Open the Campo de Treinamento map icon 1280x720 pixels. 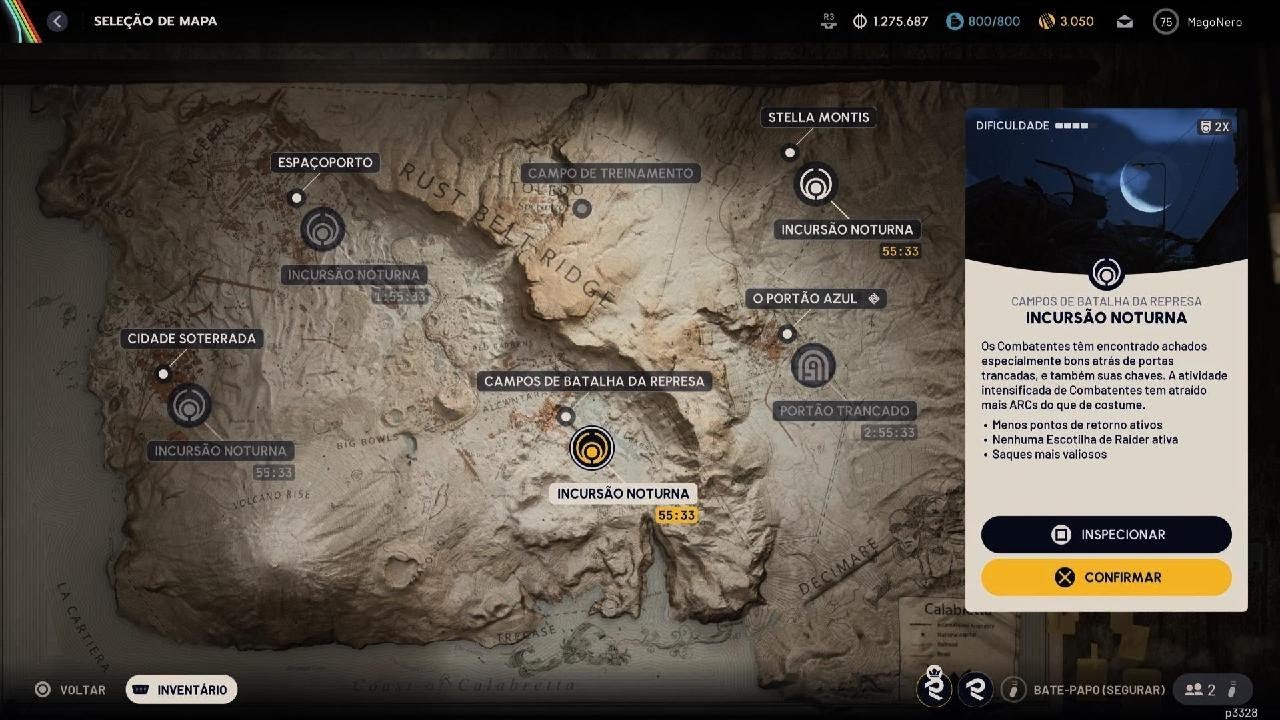click(581, 208)
